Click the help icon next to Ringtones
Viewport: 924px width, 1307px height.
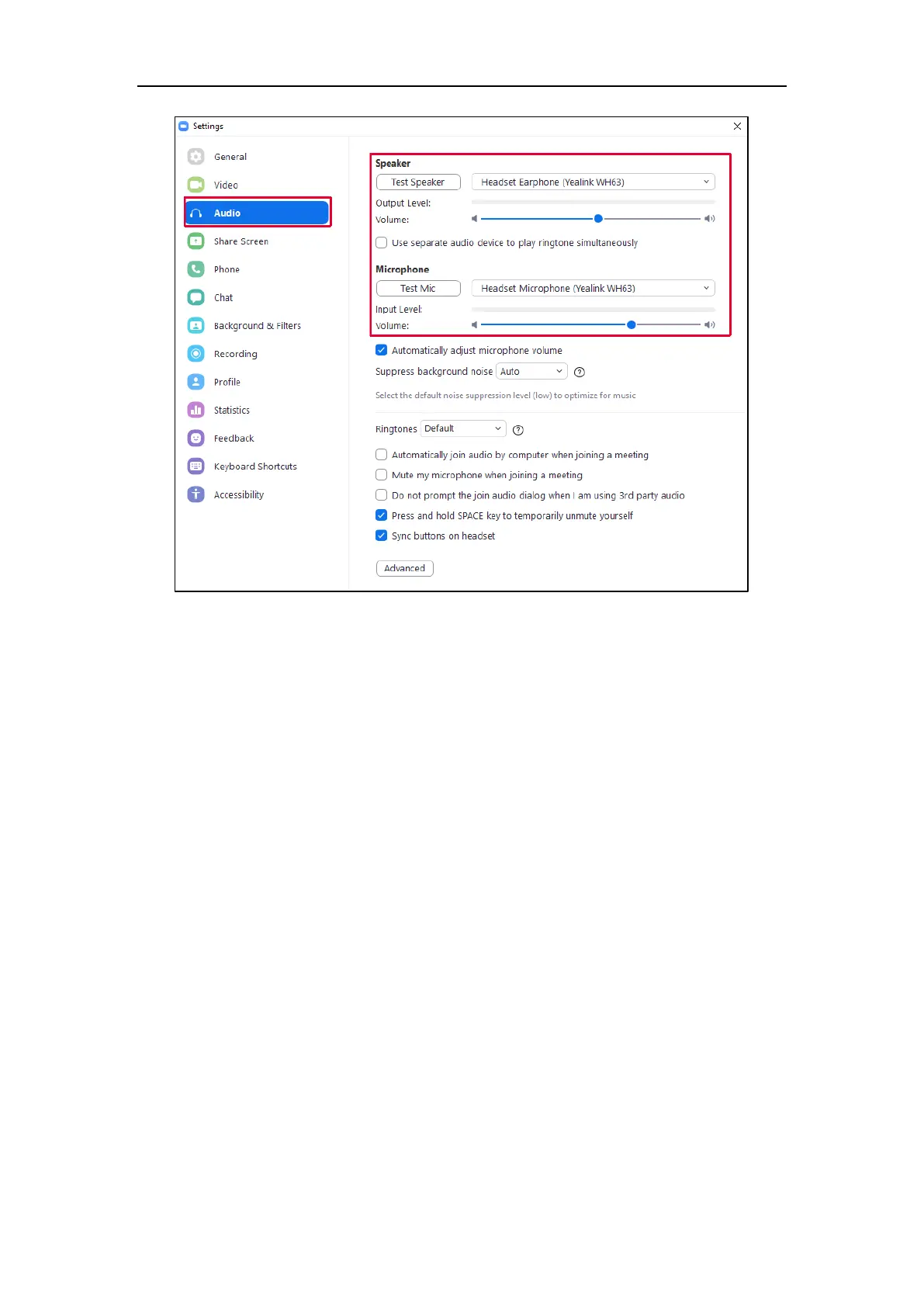518,430
